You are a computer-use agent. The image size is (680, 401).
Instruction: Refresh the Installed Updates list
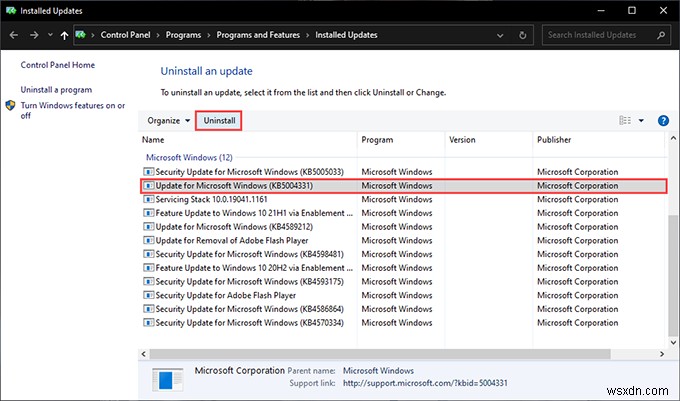(523, 35)
